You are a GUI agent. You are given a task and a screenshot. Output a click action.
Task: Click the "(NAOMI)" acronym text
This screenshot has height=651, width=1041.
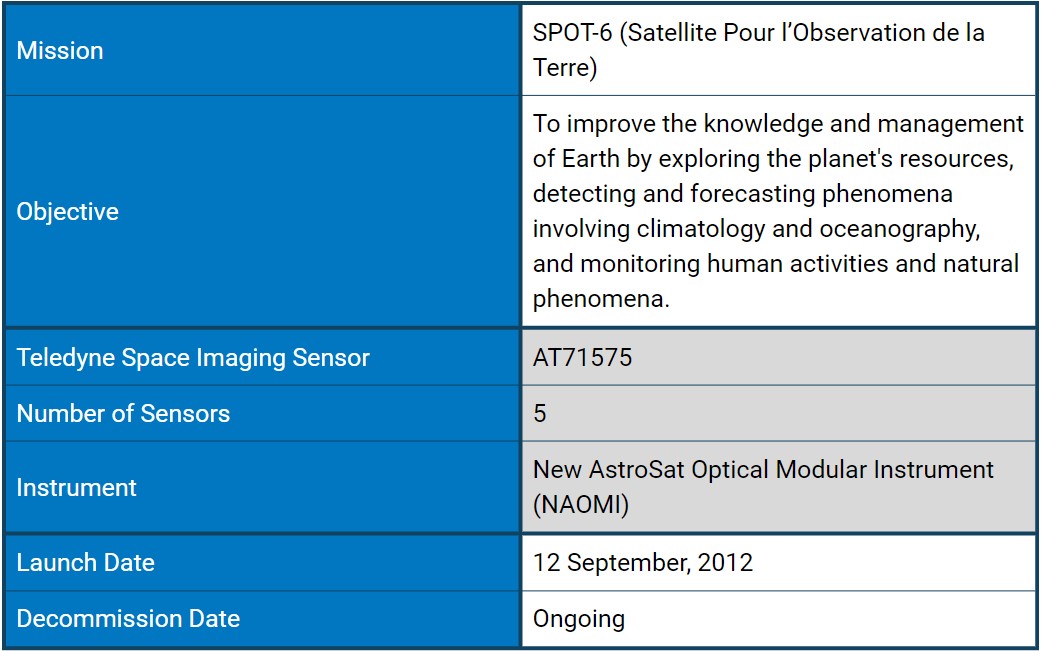581,505
